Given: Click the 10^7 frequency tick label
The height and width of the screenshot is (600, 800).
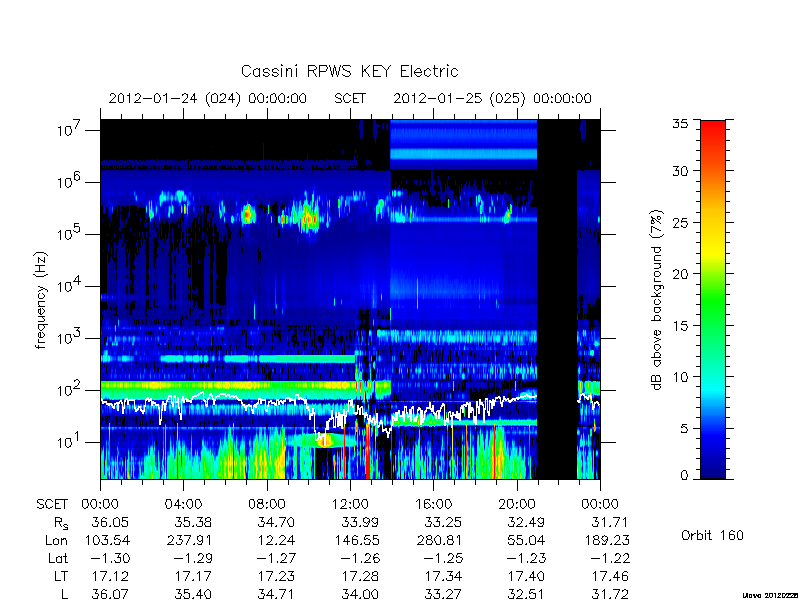Looking at the screenshot, I should point(70,130).
